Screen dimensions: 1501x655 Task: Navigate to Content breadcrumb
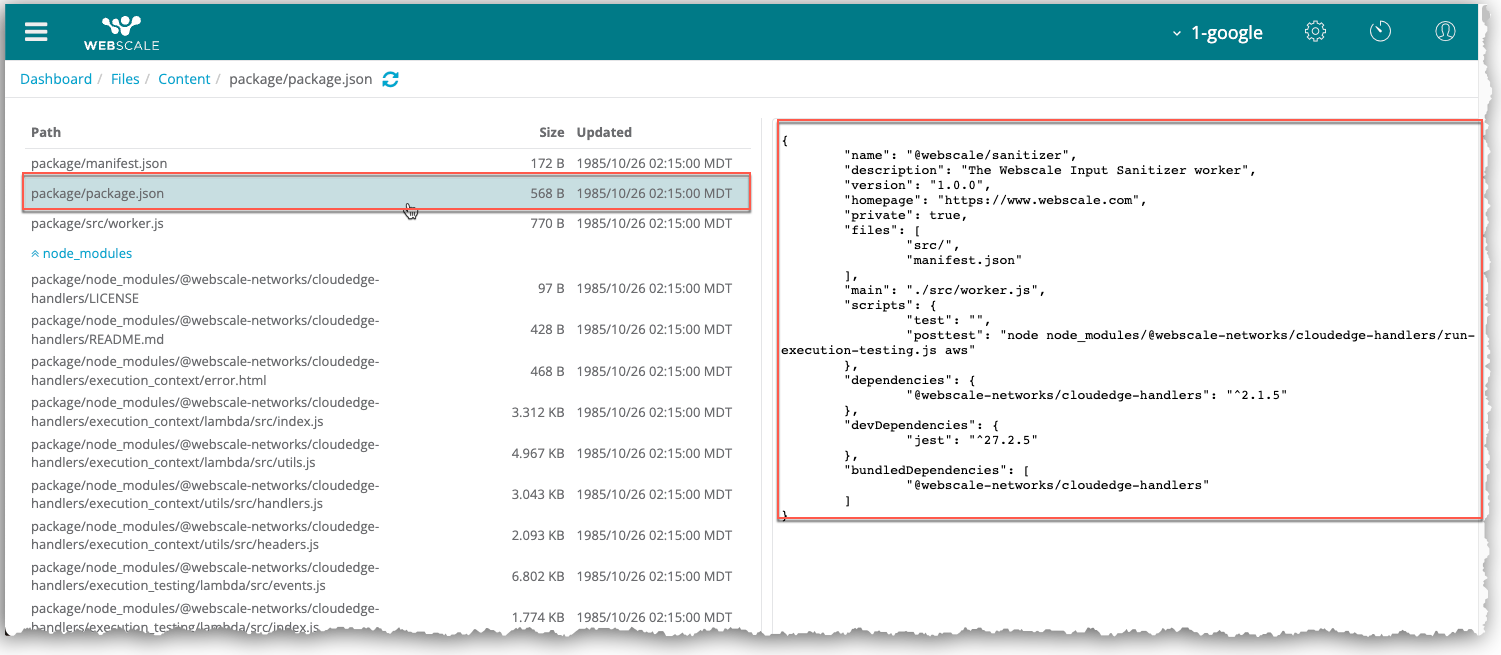184,79
